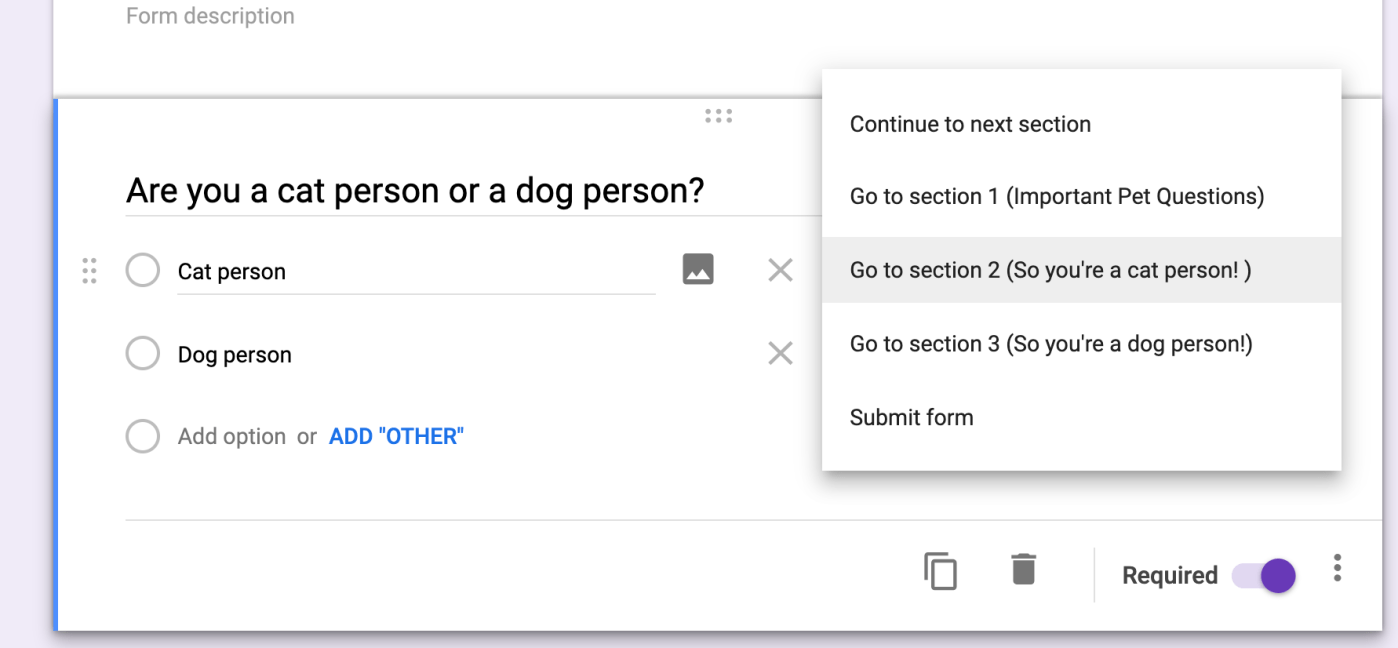This screenshot has height=648, width=1398.
Task: Remove the Dog person option
Action: [x=780, y=353]
